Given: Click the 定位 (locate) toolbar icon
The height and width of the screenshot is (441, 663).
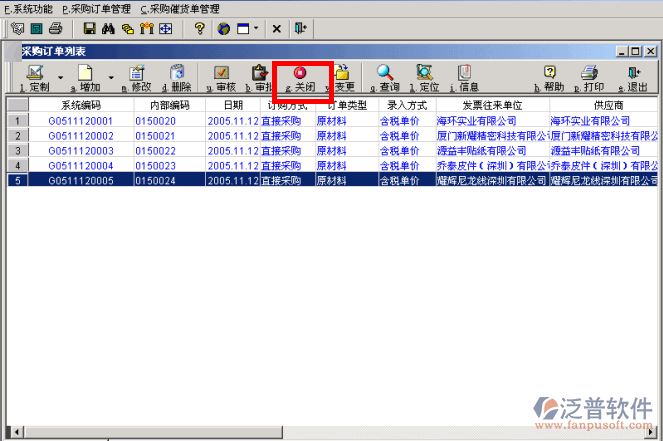Looking at the screenshot, I should click(425, 73).
